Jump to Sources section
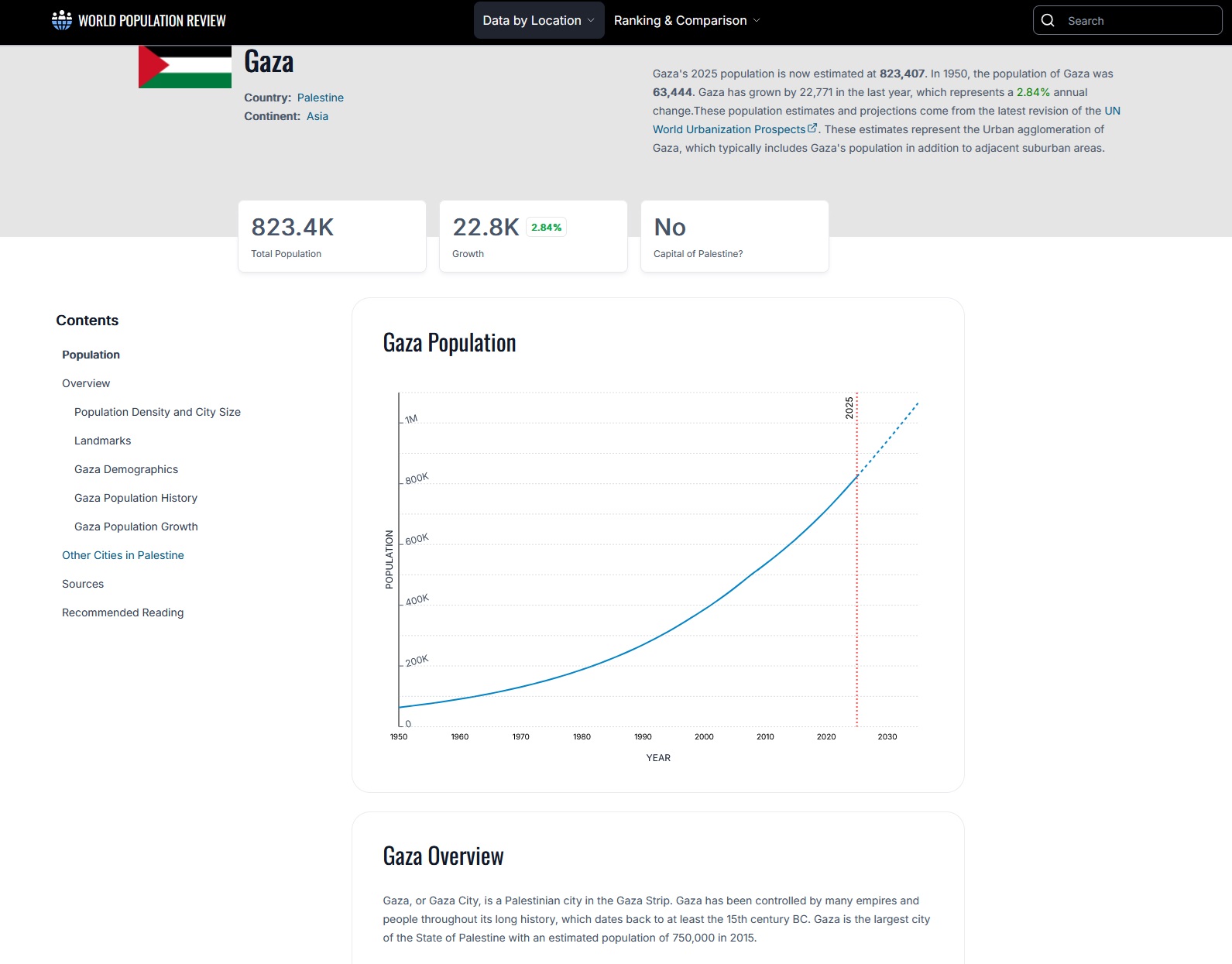The height and width of the screenshot is (964, 1232). [83, 584]
